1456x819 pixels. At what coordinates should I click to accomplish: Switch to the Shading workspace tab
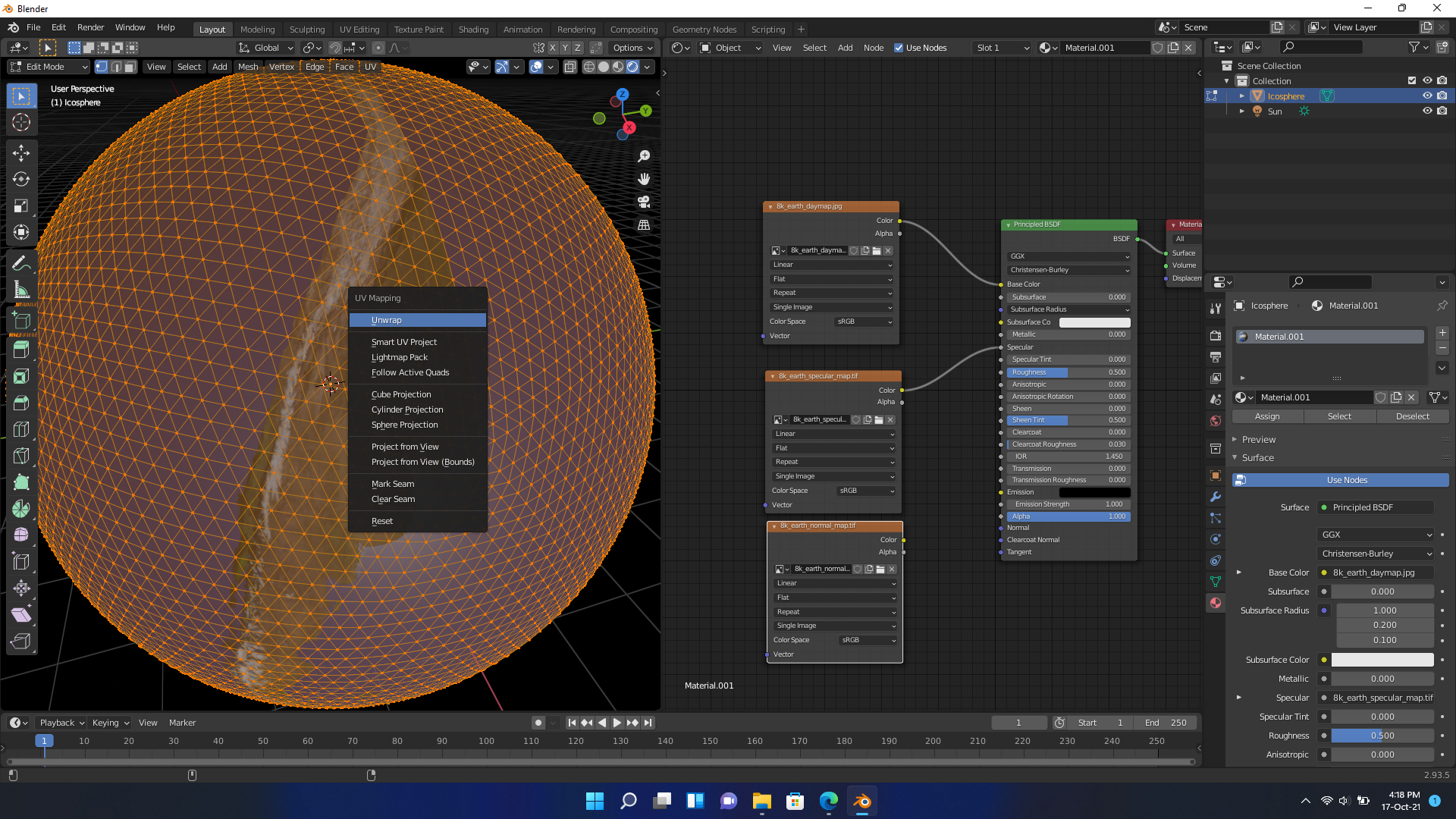474,30
